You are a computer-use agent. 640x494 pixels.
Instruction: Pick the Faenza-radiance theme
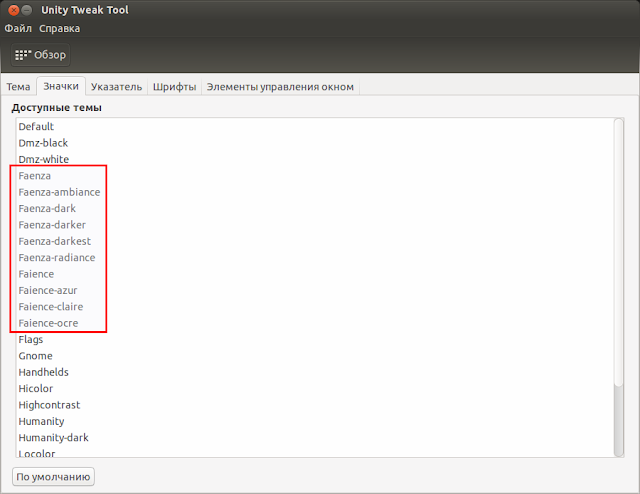(315, 258)
